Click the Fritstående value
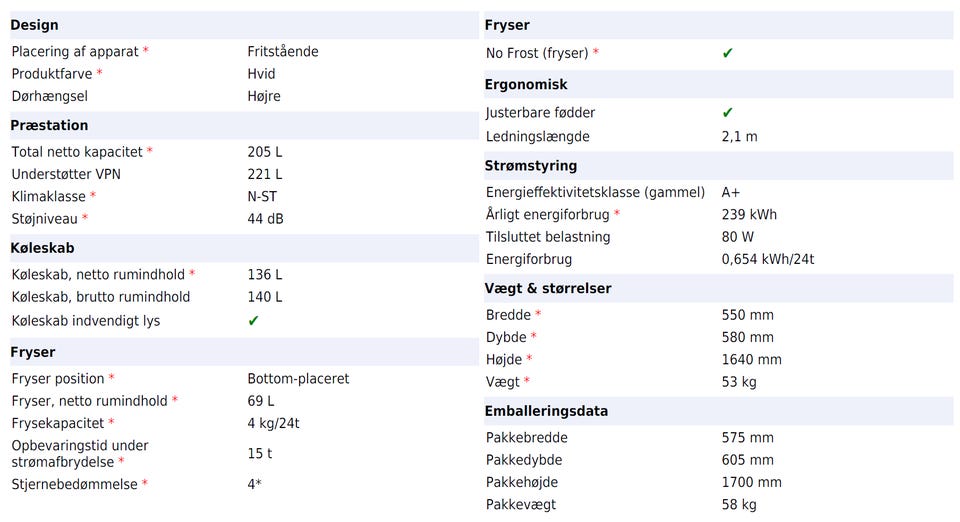This screenshot has width=960, height=522. (x=283, y=51)
